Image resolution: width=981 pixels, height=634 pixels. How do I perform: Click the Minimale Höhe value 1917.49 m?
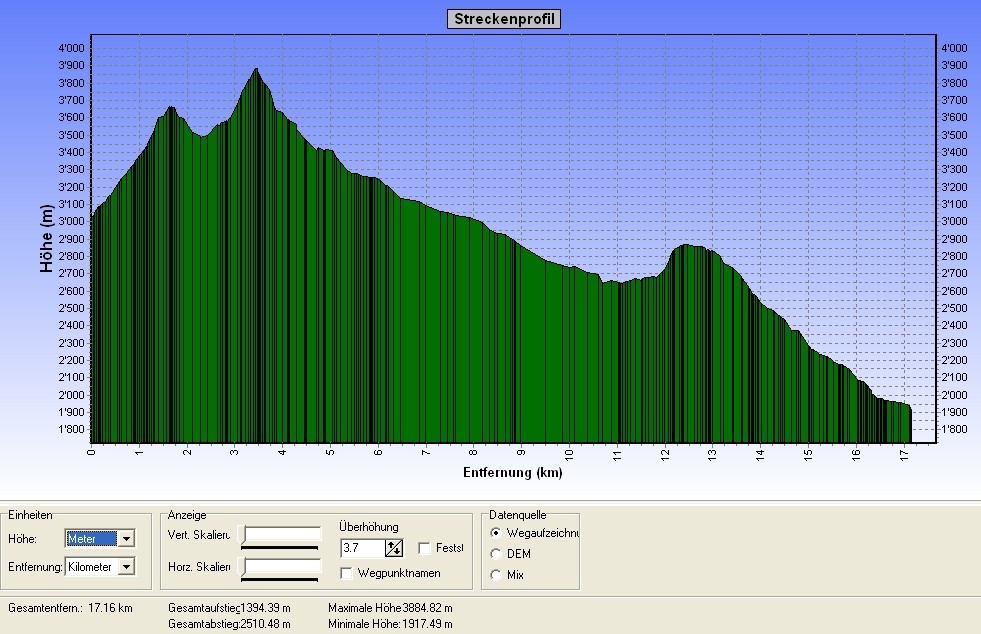[428, 624]
